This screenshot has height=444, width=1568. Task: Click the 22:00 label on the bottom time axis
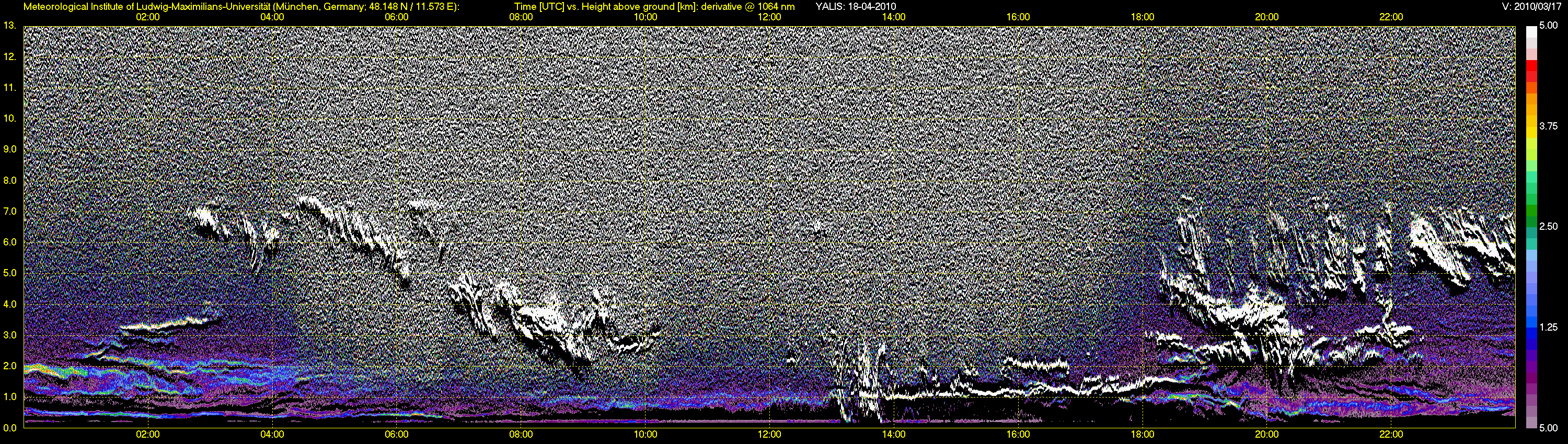pyautogui.click(x=1391, y=434)
